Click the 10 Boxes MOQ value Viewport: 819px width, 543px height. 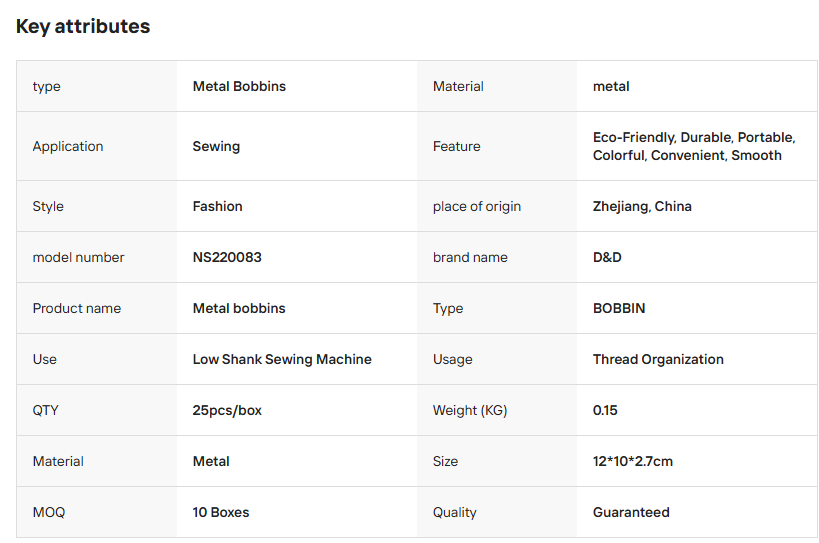point(221,512)
